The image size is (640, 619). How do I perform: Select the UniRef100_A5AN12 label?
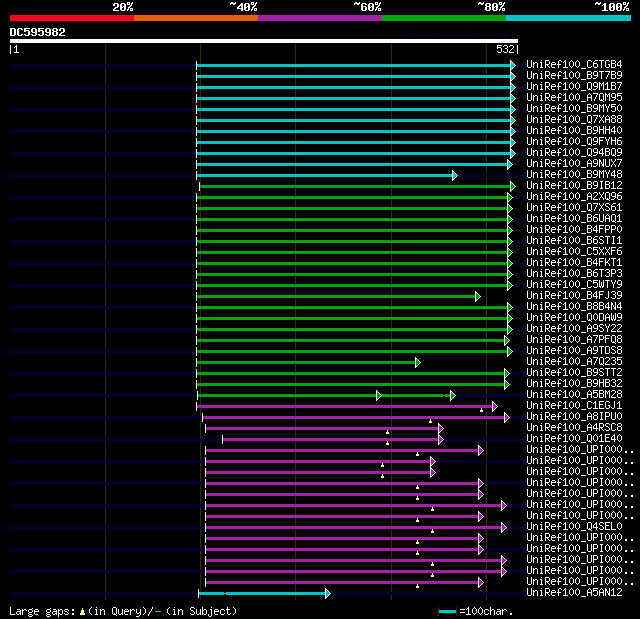[x=574, y=593]
